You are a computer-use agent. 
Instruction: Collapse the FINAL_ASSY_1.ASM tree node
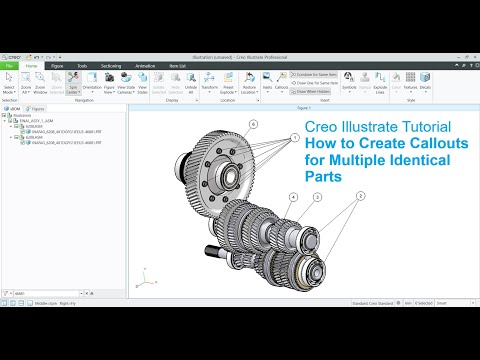click(5, 121)
